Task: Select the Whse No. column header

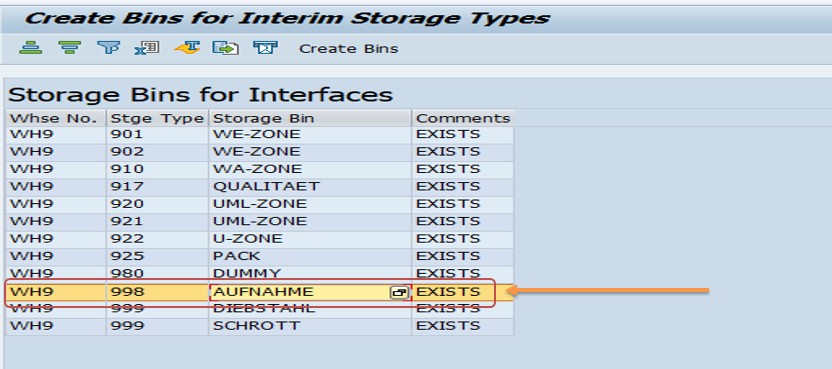Action: pos(56,118)
